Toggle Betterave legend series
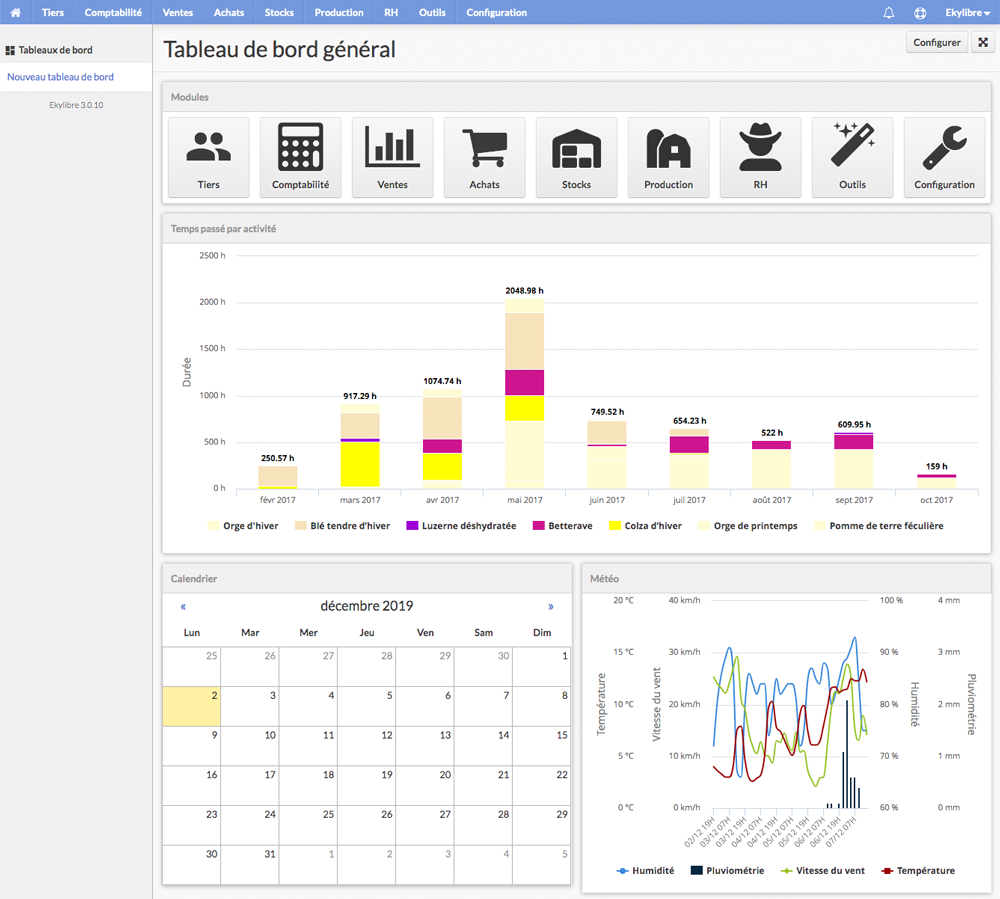The image size is (1000, 899). (x=562, y=526)
